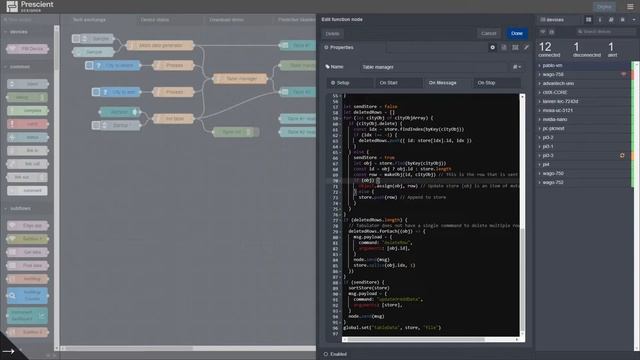Screen dimensions: 640x360
Task: Switch to the On Start tab
Action: [x=399, y=83]
